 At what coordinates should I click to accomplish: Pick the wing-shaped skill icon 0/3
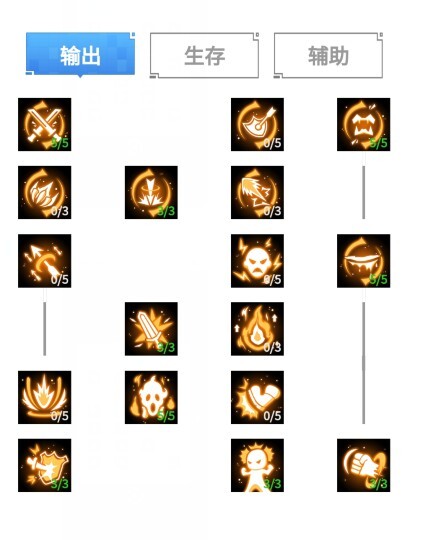[257, 192]
